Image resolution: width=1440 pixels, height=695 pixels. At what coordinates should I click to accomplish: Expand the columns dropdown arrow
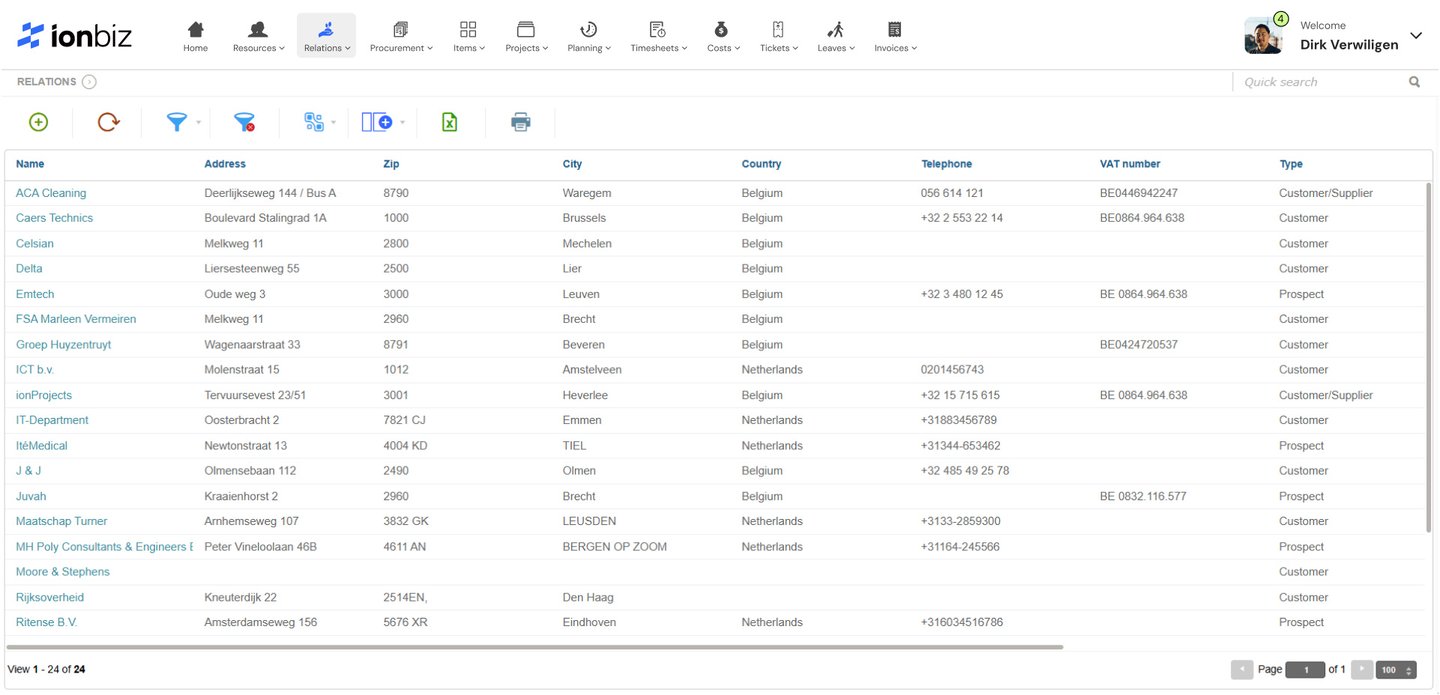(x=402, y=123)
